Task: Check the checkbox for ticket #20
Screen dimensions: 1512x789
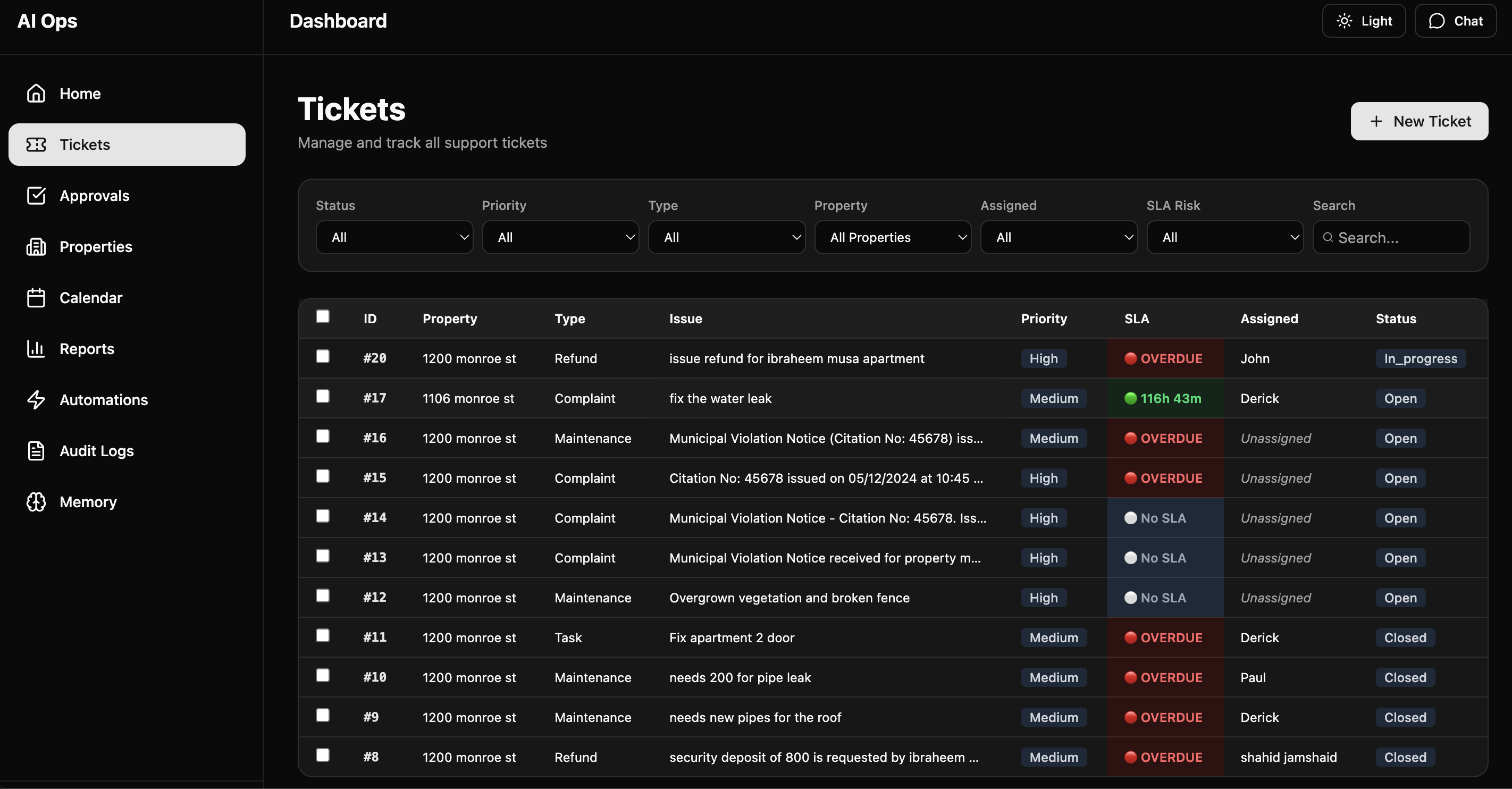Action: click(x=322, y=356)
